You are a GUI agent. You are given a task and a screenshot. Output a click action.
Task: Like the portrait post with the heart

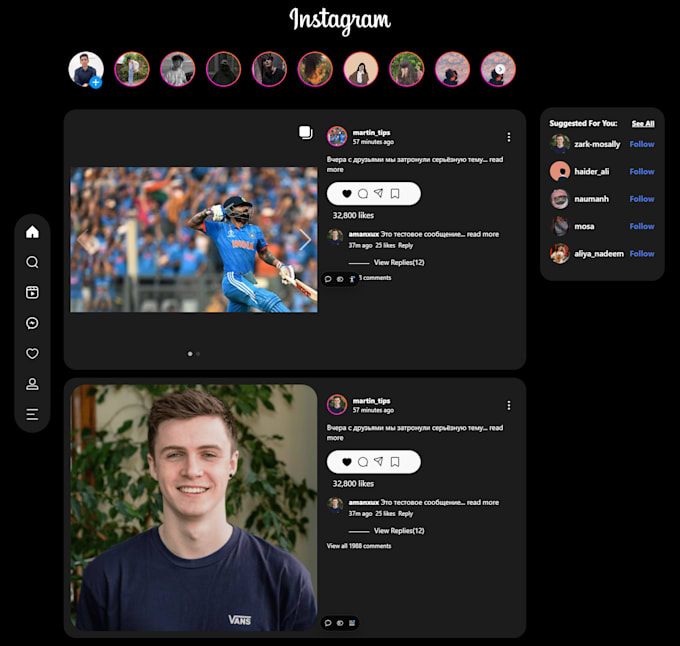point(347,462)
